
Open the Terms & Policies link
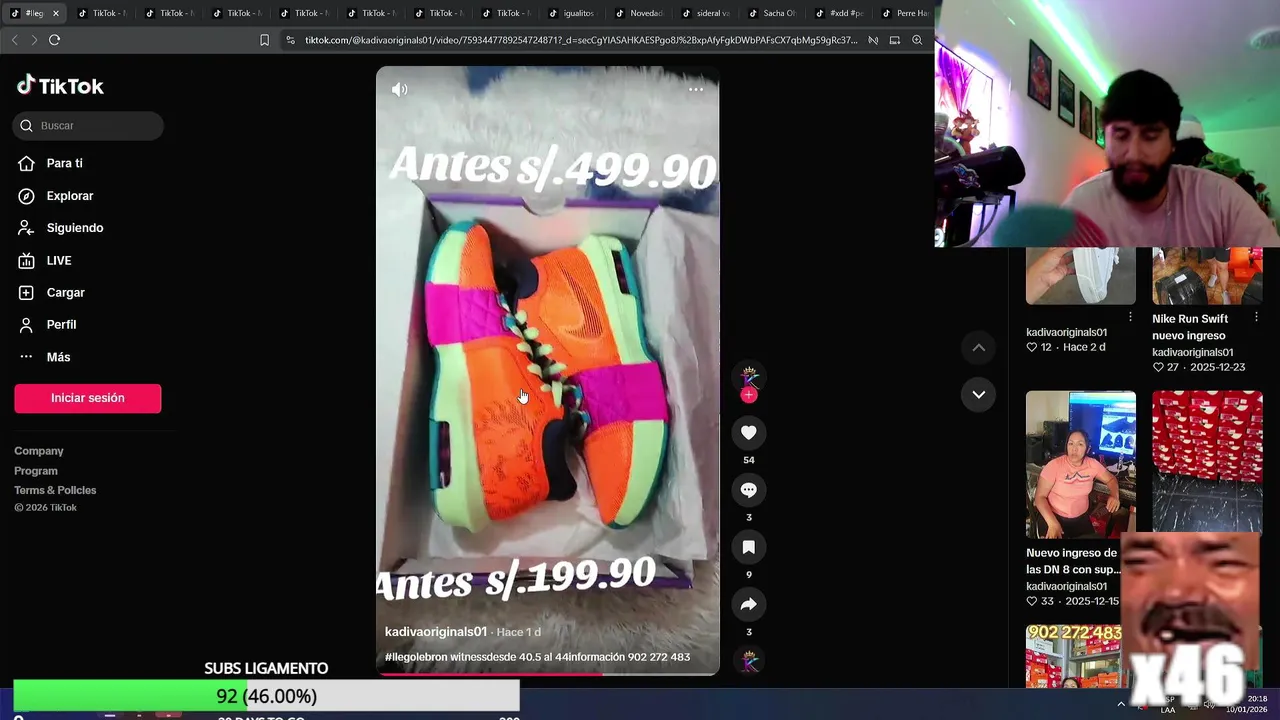tap(55, 490)
